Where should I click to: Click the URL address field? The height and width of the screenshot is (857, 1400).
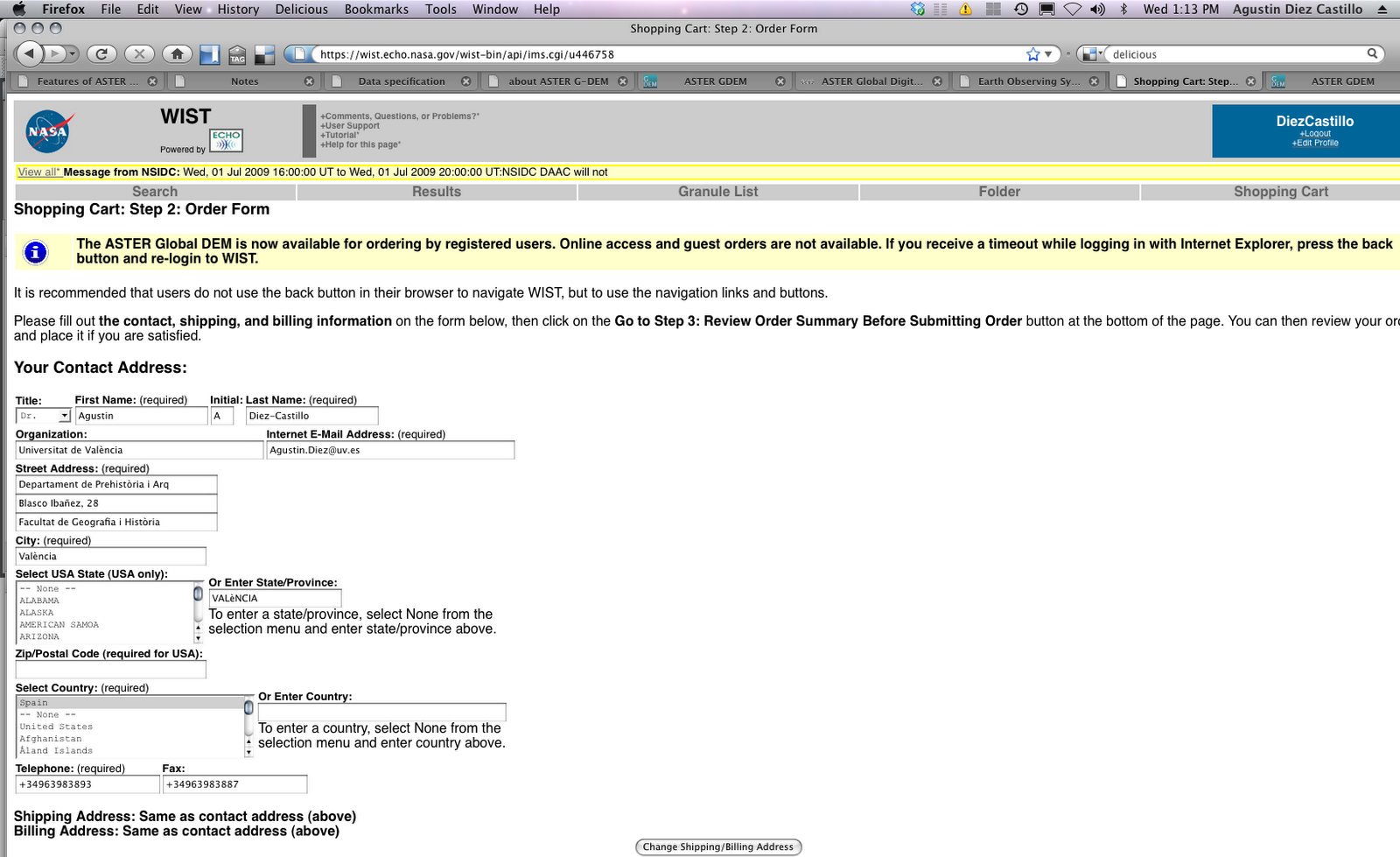pyautogui.click(x=669, y=54)
